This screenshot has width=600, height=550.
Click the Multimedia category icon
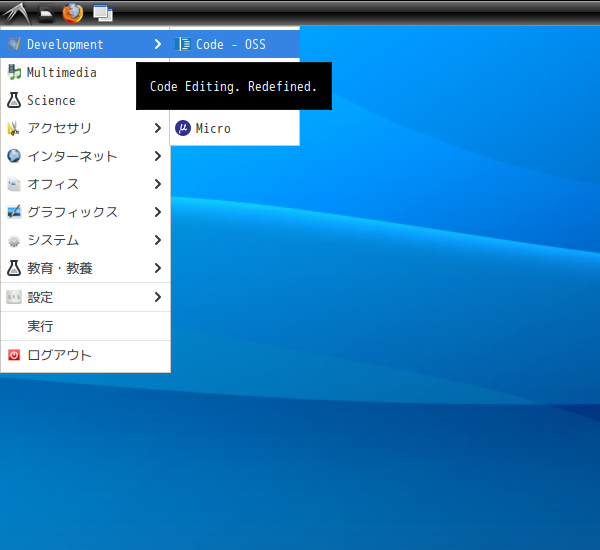pos(14,72)
